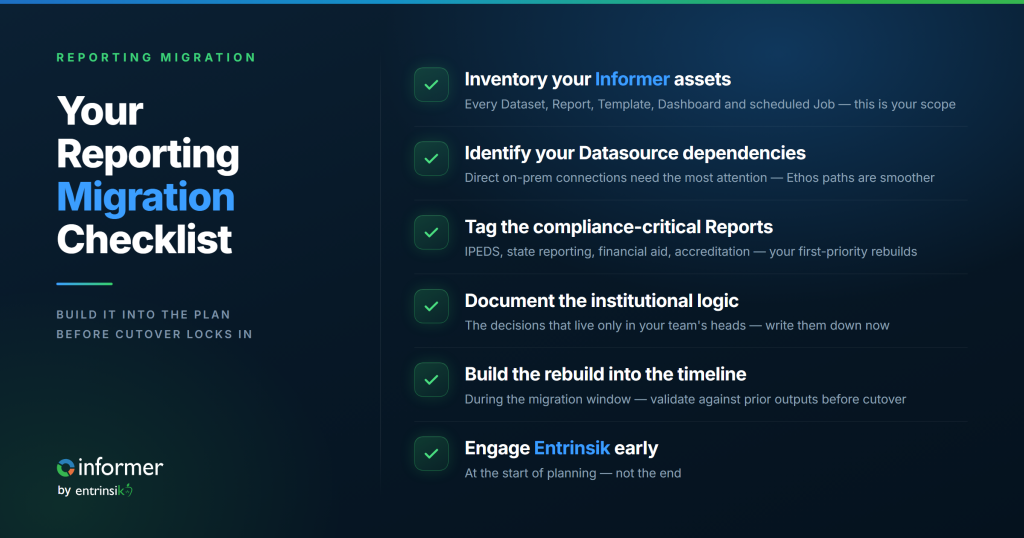Click the 'Your' heading word
This screenshot has width=1024, height=538.
click(x=100, y=111)
